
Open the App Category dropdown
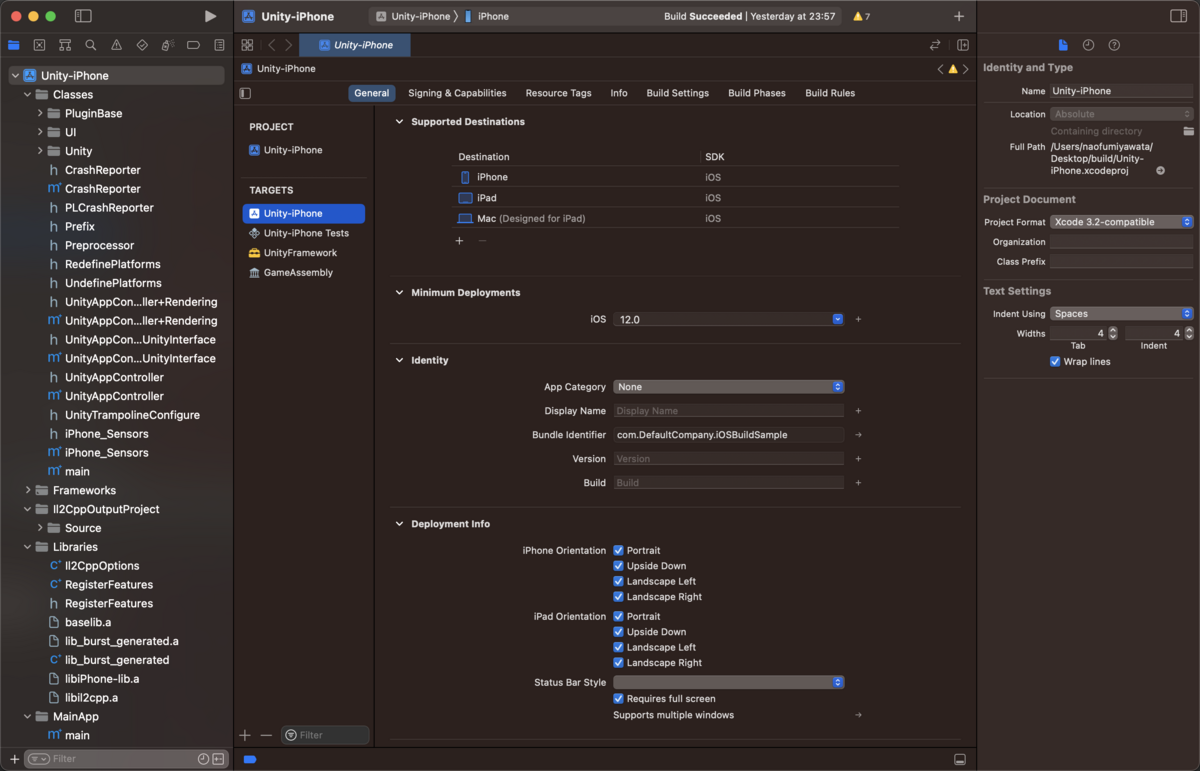pyautogui.click(x=836, y=386)
